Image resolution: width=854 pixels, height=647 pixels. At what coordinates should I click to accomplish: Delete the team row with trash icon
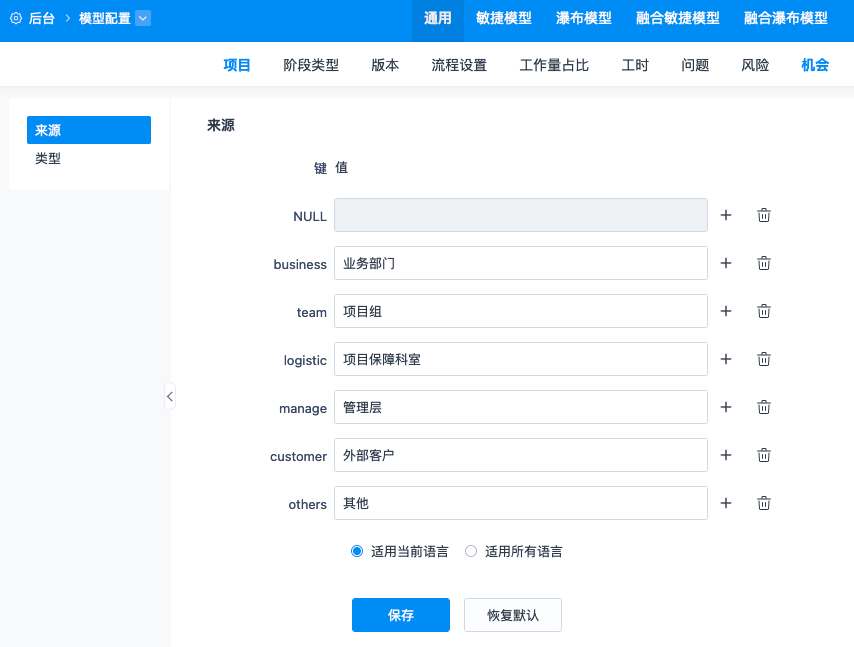pos(764,311)
